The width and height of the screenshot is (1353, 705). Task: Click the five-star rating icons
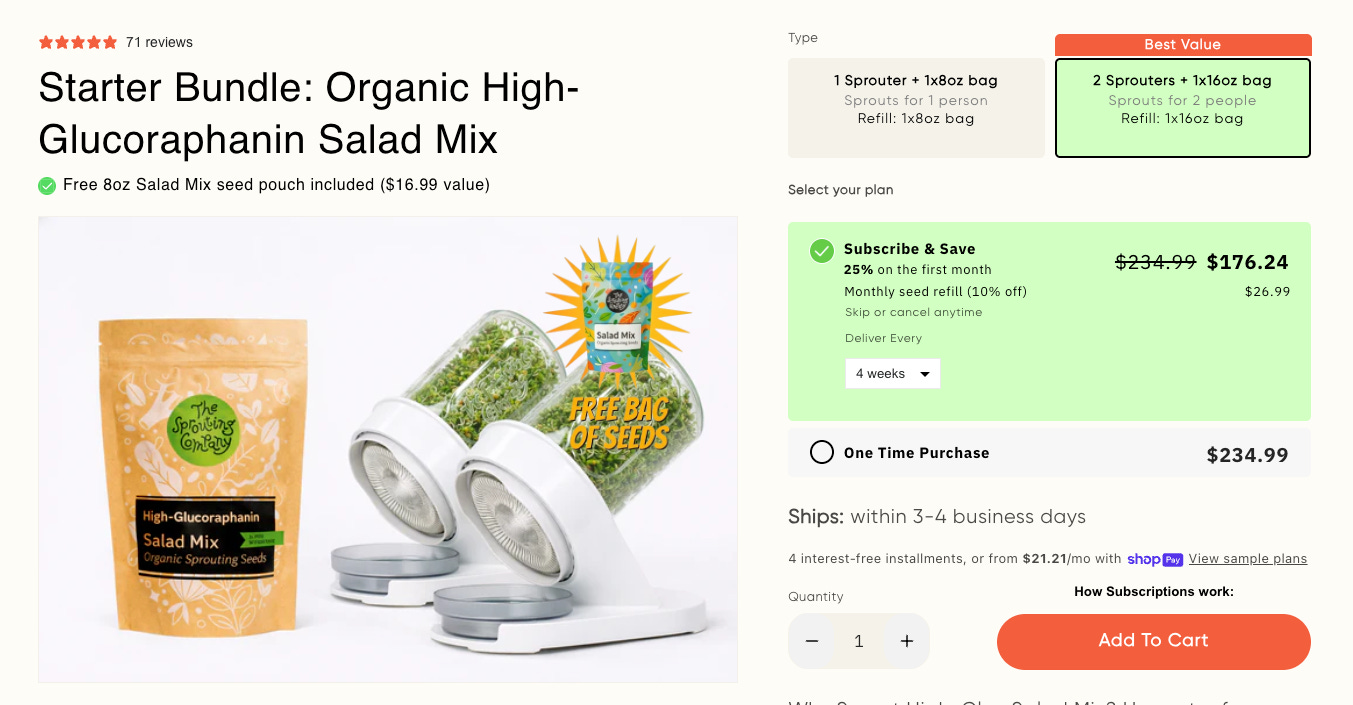click(78, 42)
